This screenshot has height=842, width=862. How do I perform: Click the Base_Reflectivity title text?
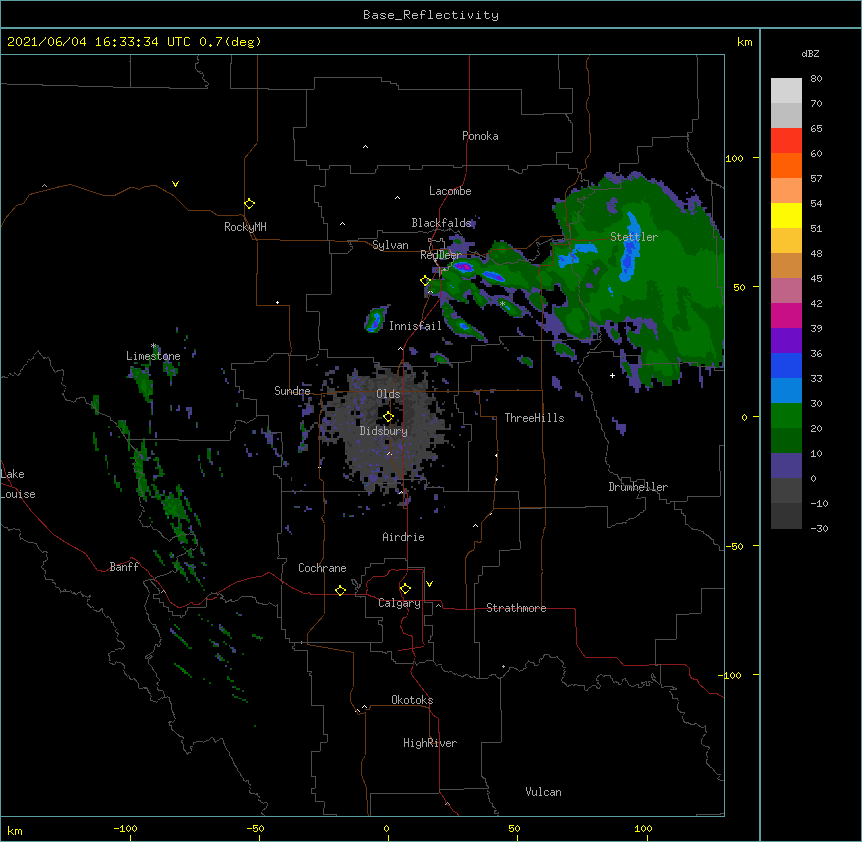pyautogui.click(x=431, y=15)
